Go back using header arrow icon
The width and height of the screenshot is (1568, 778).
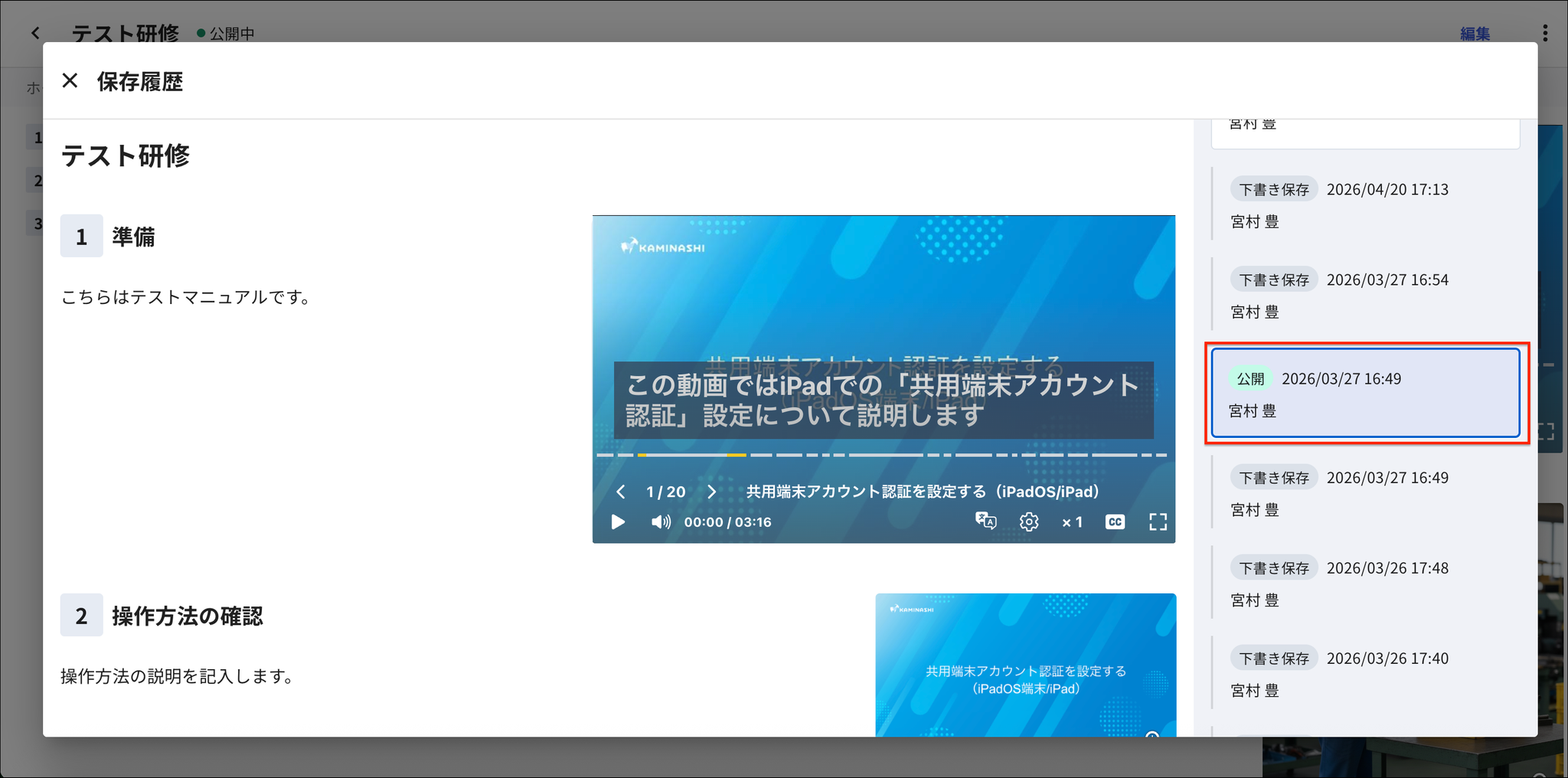pos(36,33)
